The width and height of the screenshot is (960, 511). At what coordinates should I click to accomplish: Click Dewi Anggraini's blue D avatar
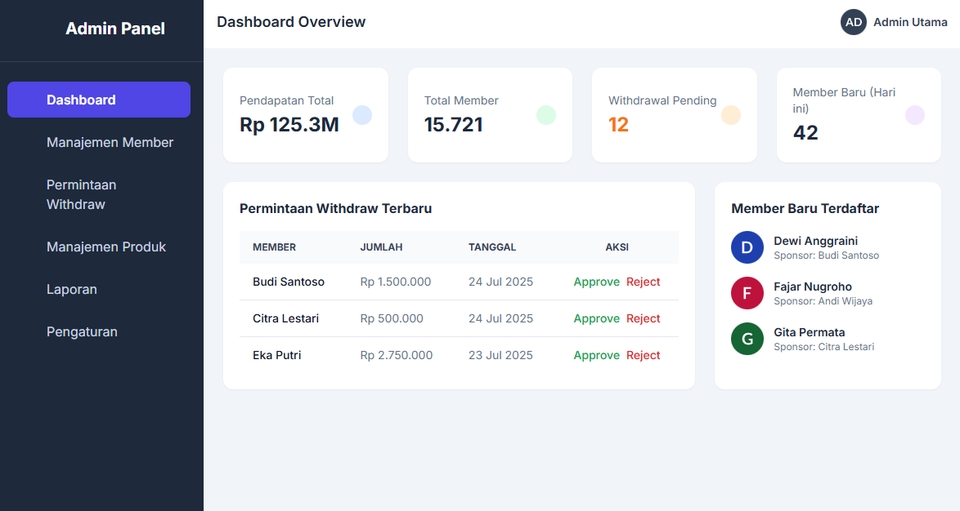(x=747, y=248)
